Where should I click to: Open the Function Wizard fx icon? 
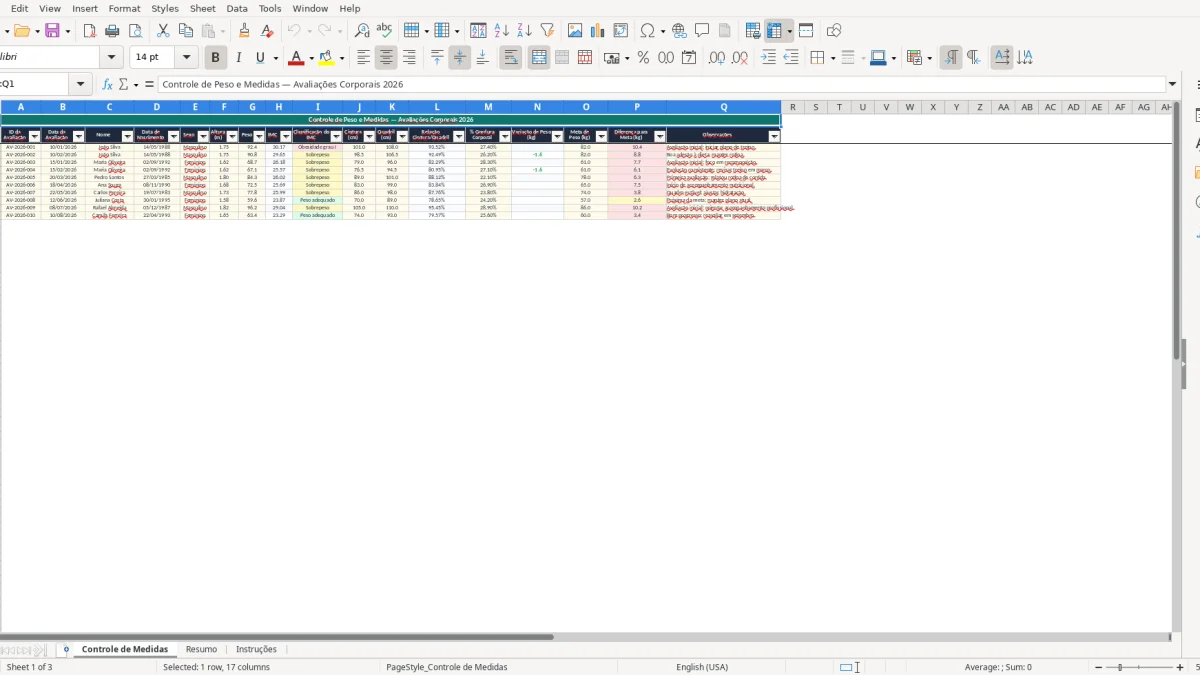[107, 85]
